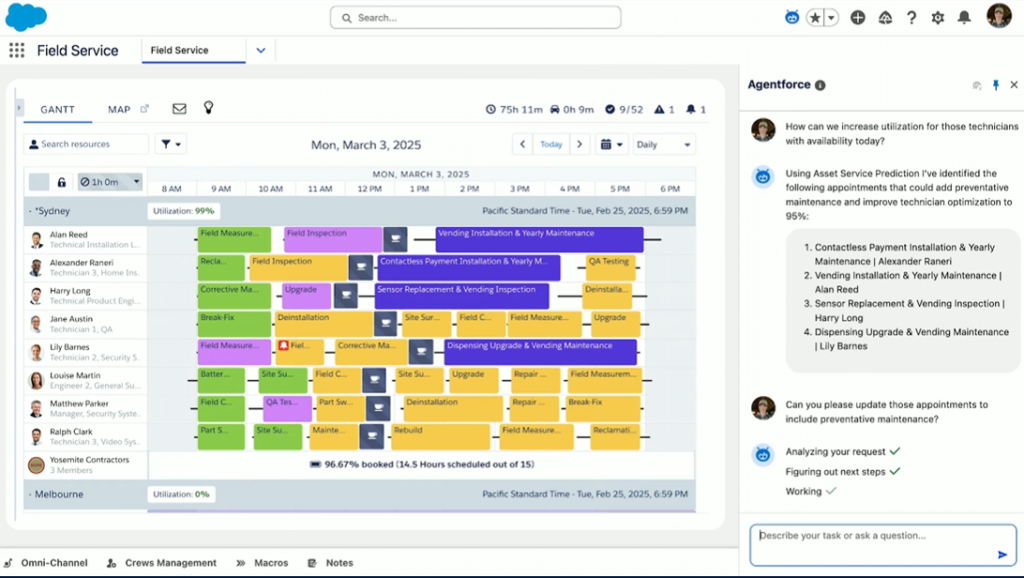The width and height of the screenshot is (1024, 578).
Task: Click the Agentforce info icon
Action: (x=820, y=85)
